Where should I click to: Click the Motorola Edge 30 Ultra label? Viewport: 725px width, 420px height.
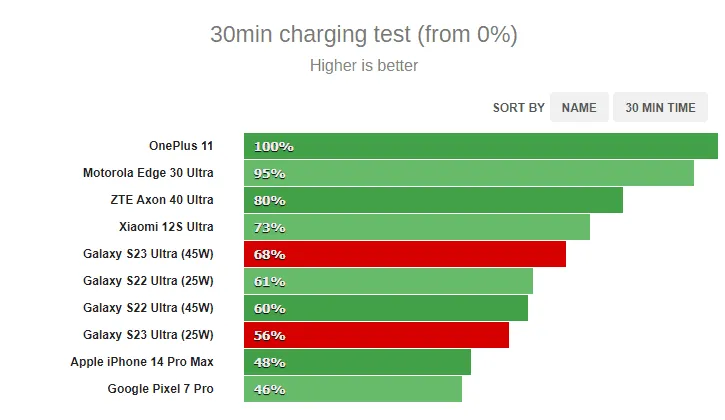coord(148,173)
